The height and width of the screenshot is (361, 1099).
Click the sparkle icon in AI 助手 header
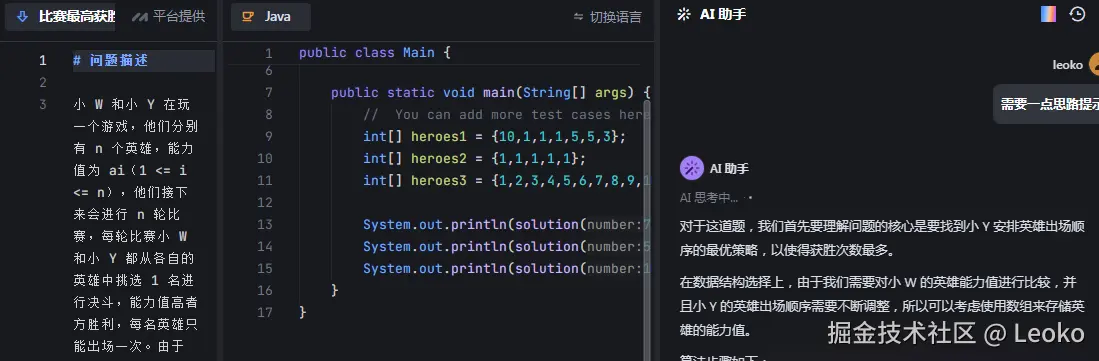(683, 15)
